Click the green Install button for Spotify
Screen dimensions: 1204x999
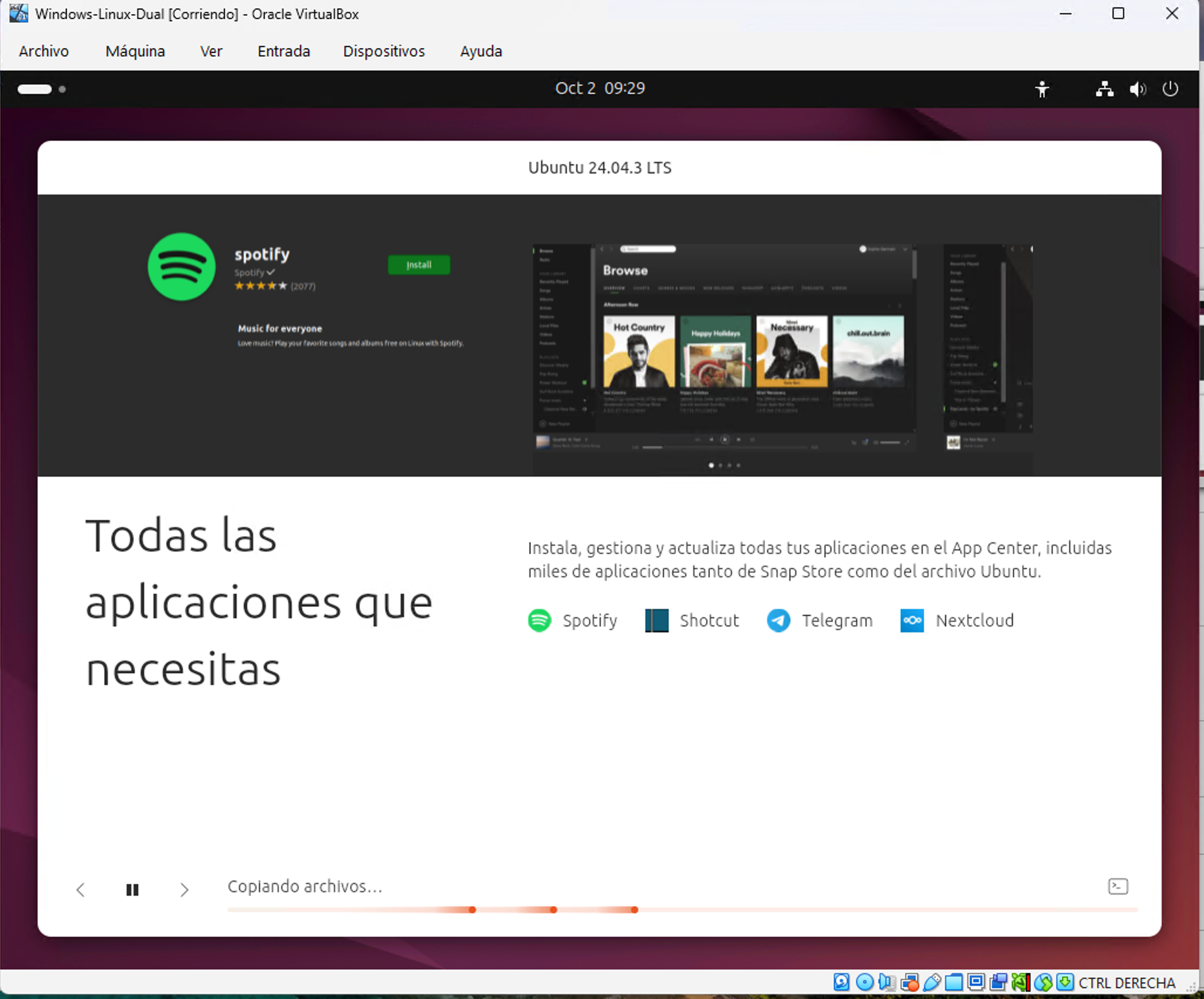point(419,265)
